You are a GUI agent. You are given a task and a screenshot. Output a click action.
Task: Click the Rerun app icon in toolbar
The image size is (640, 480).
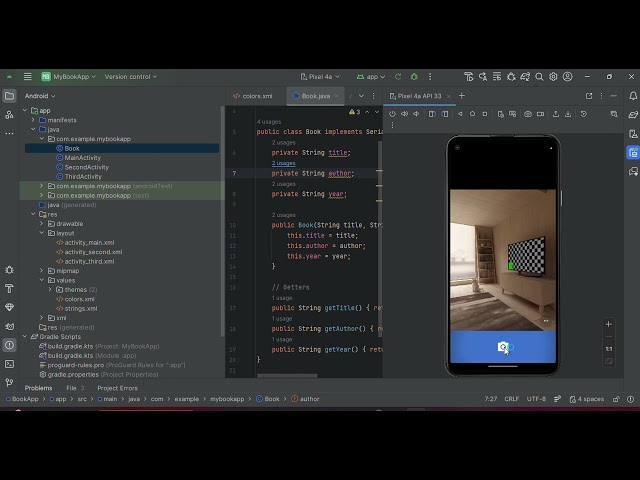coord(398,76)
